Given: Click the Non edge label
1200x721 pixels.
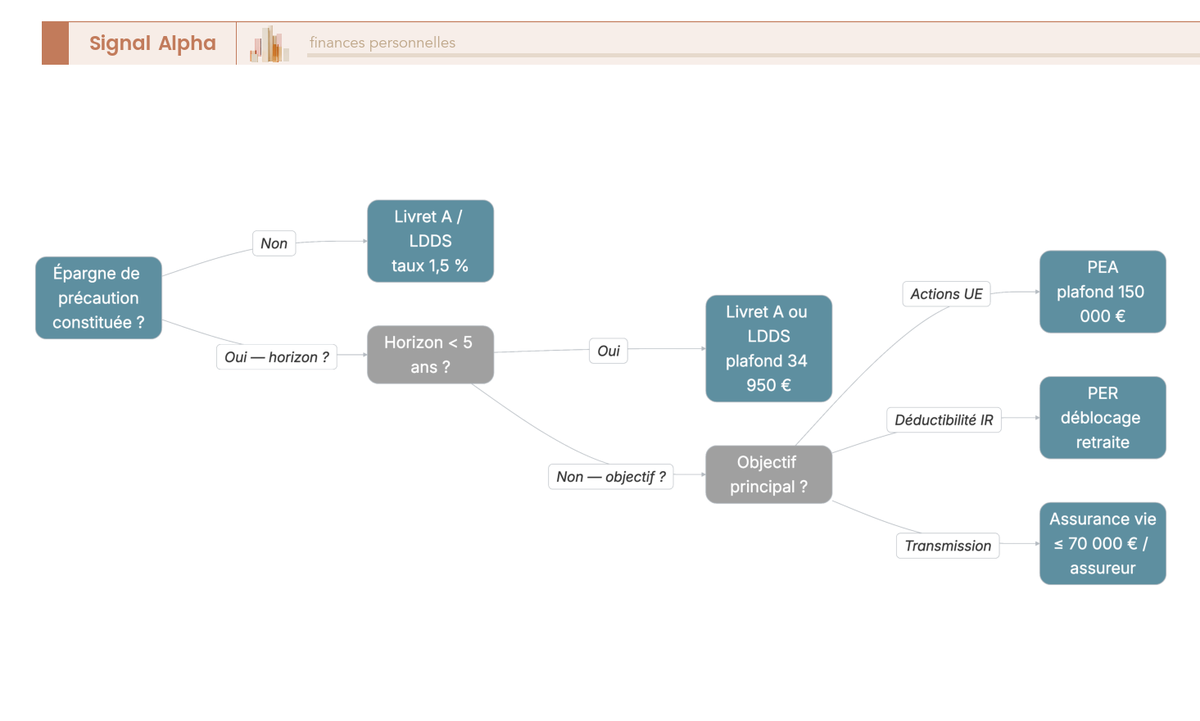Looking at the screenshot, I should pyautogui.click(x=274, y=243).
